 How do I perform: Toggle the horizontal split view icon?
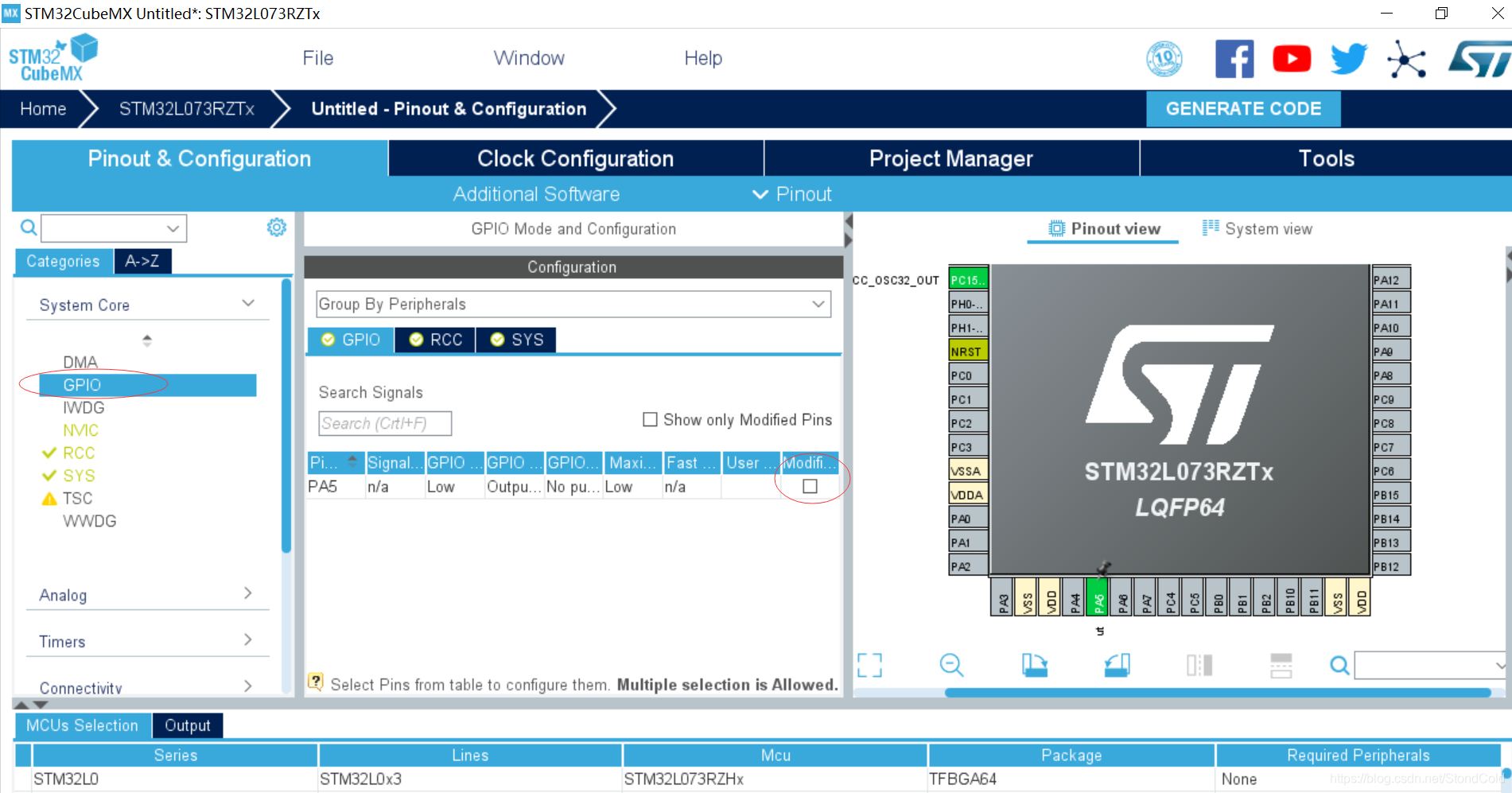click(1281, 665)
